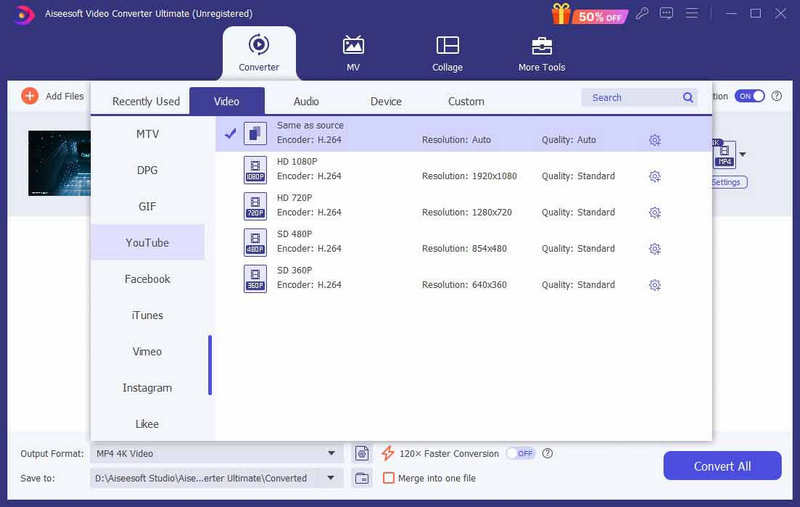Open settings gear for SD 360P
Screen dimensions: 800x507
(655, 285)
